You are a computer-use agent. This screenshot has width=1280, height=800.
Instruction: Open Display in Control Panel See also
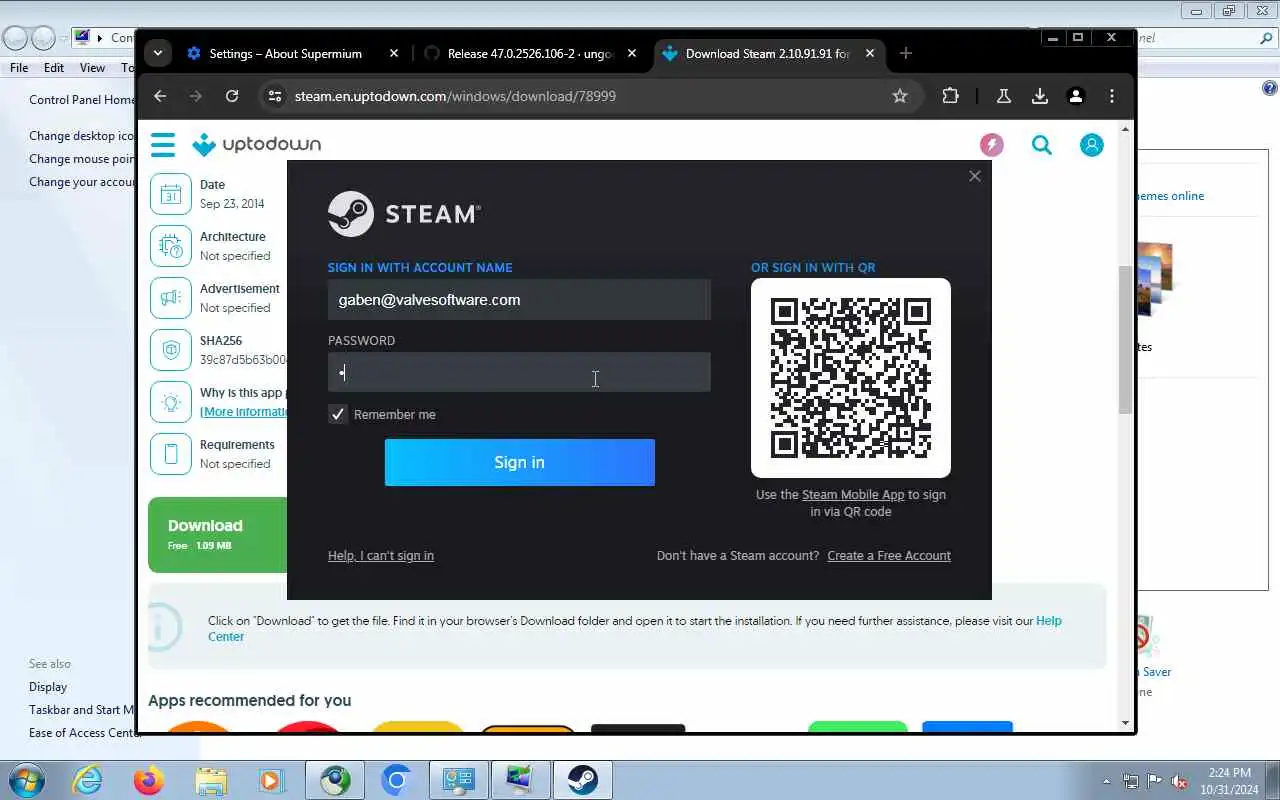[48, 687]
